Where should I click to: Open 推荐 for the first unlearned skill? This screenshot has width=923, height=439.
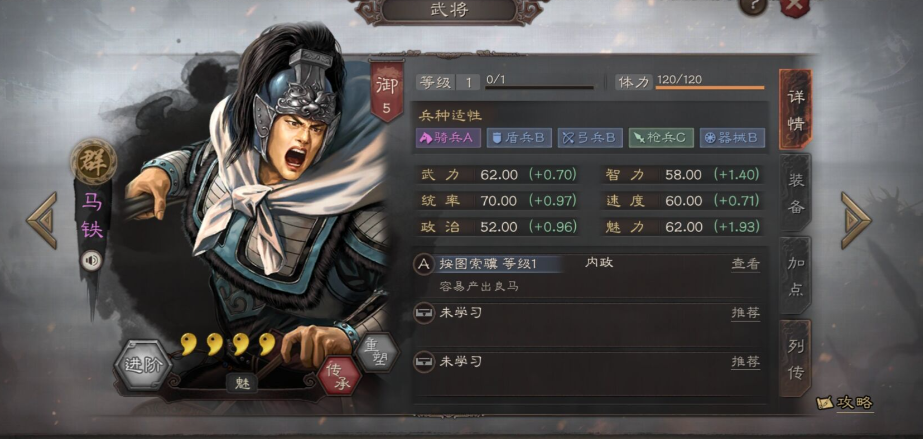pyautogui.click(x=745, y=313)
